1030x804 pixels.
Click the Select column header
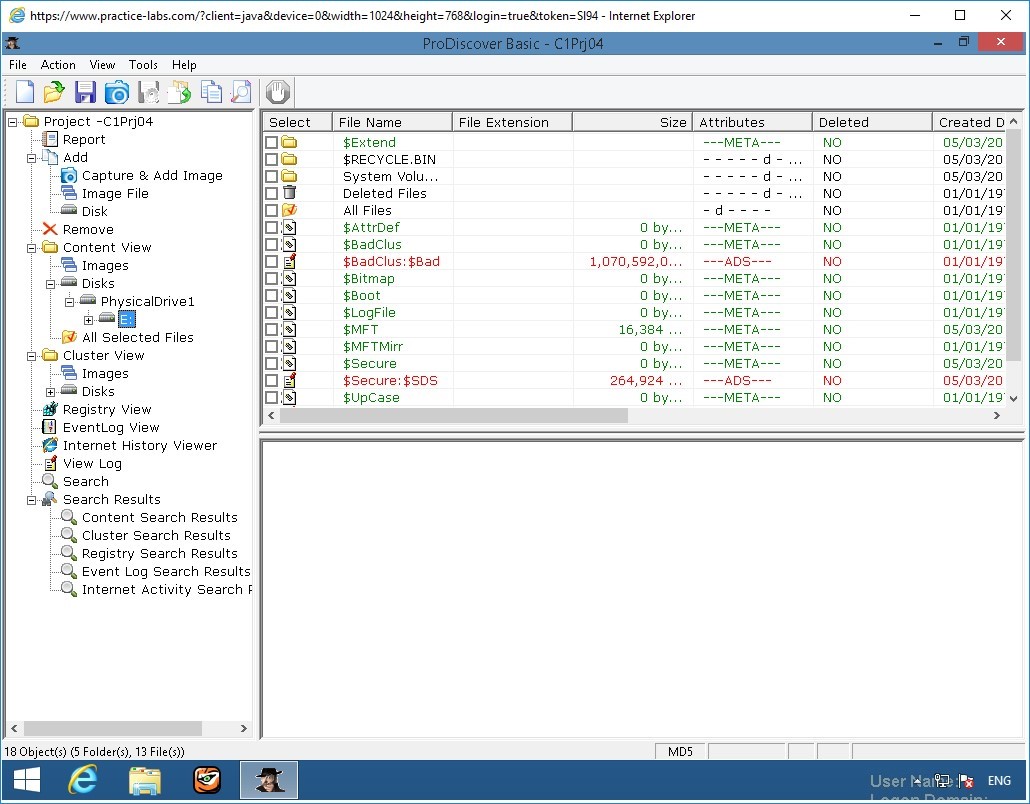(x=297, y=122)
